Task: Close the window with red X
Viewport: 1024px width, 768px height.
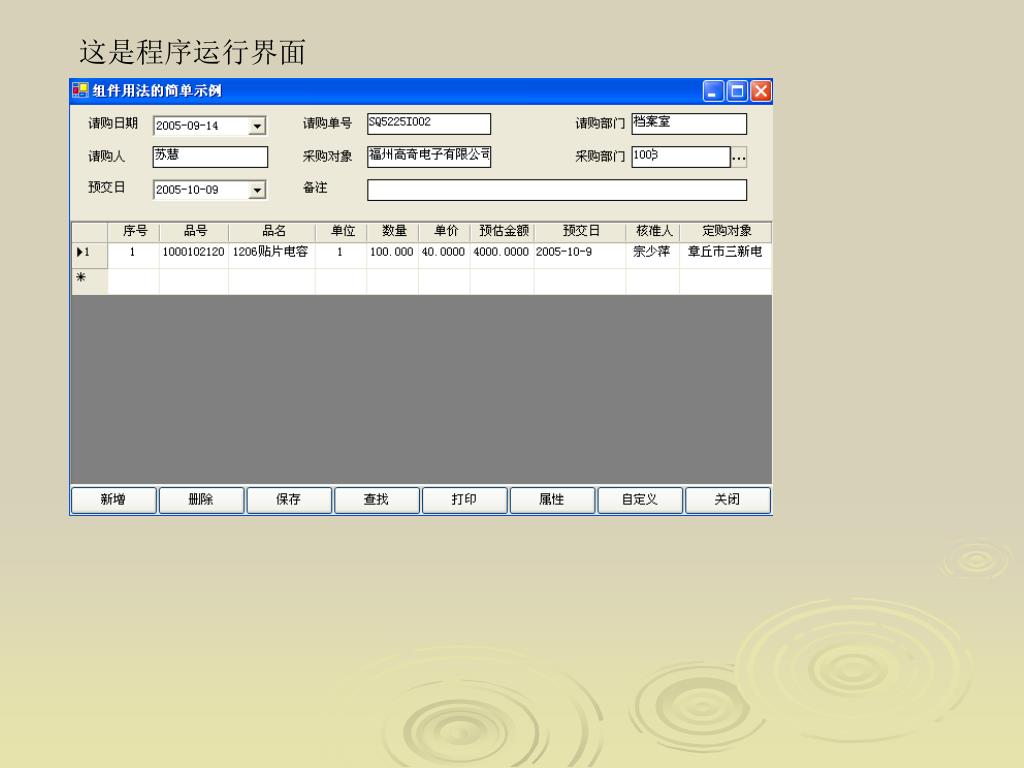Action: click(x=761, y=91)
